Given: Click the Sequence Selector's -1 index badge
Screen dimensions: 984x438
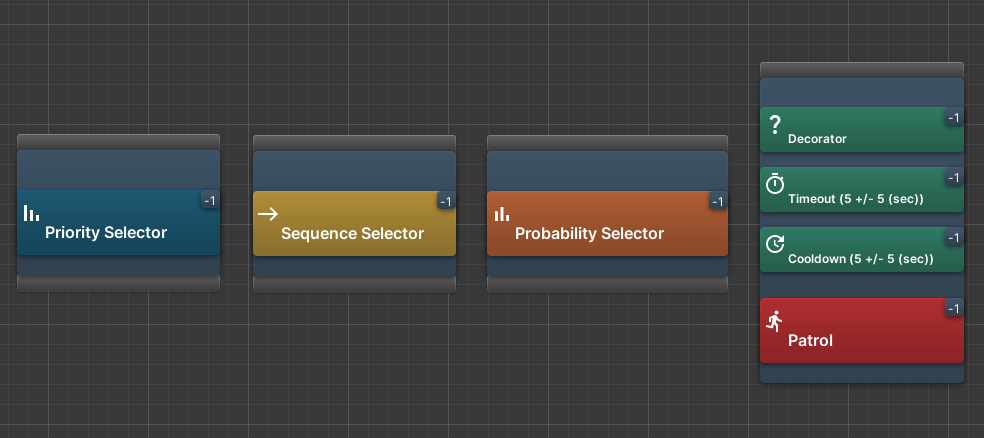Looking at the screenshot, I should pos(446,201).
